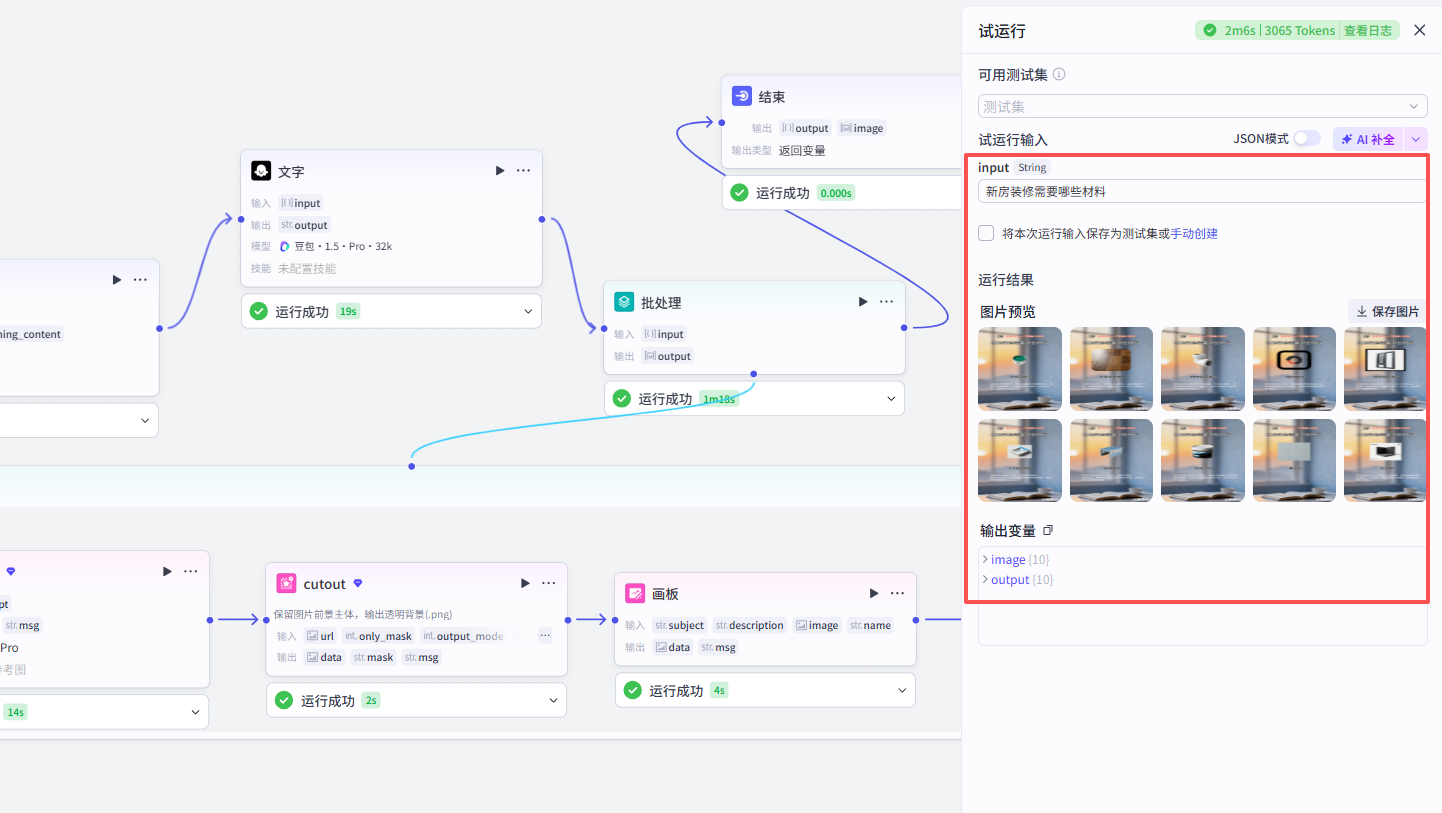The width and height of the screenshot is (1442, 813).
Task: Click the 运行结果 heading
Action: pyautogui.click(x=1006, y=280)
